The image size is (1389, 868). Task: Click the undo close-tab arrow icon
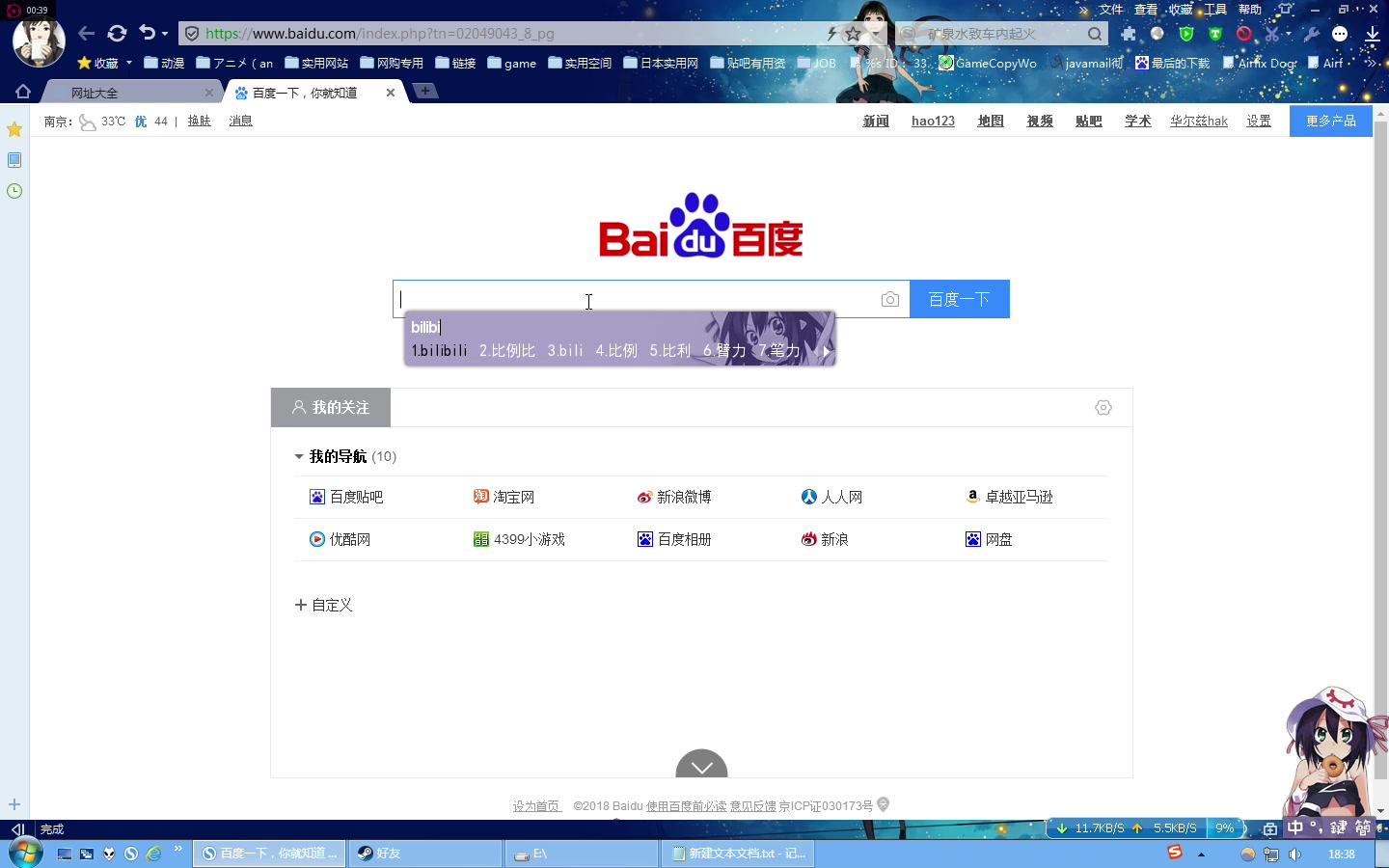pyautogui.click(x=147, y=33)
